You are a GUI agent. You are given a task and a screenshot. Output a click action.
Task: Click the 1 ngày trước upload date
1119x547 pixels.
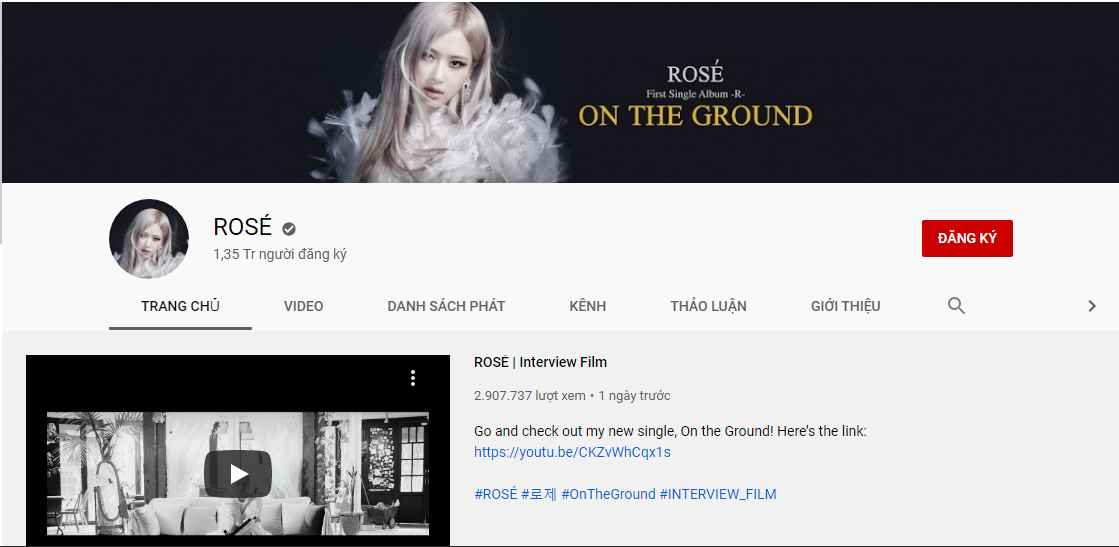[x=634, y=396]
